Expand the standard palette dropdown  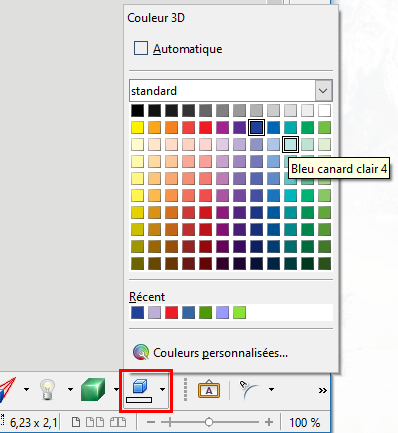[x=323, y=91]
